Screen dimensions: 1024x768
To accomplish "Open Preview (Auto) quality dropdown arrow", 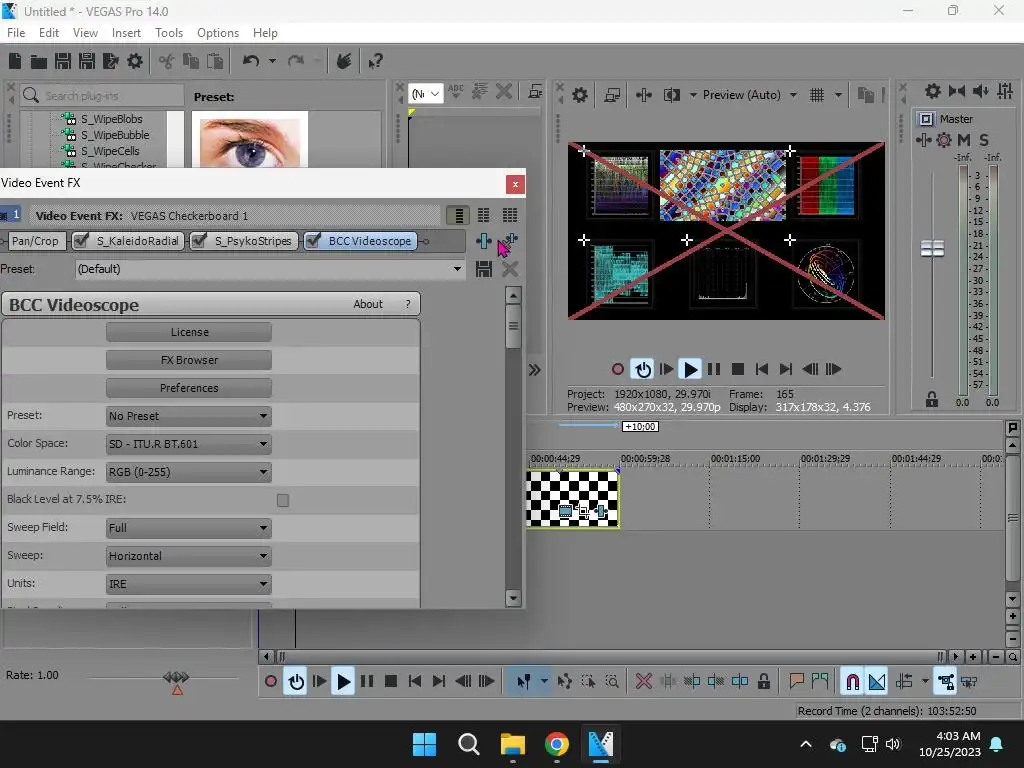I will (x=793, y=95).
